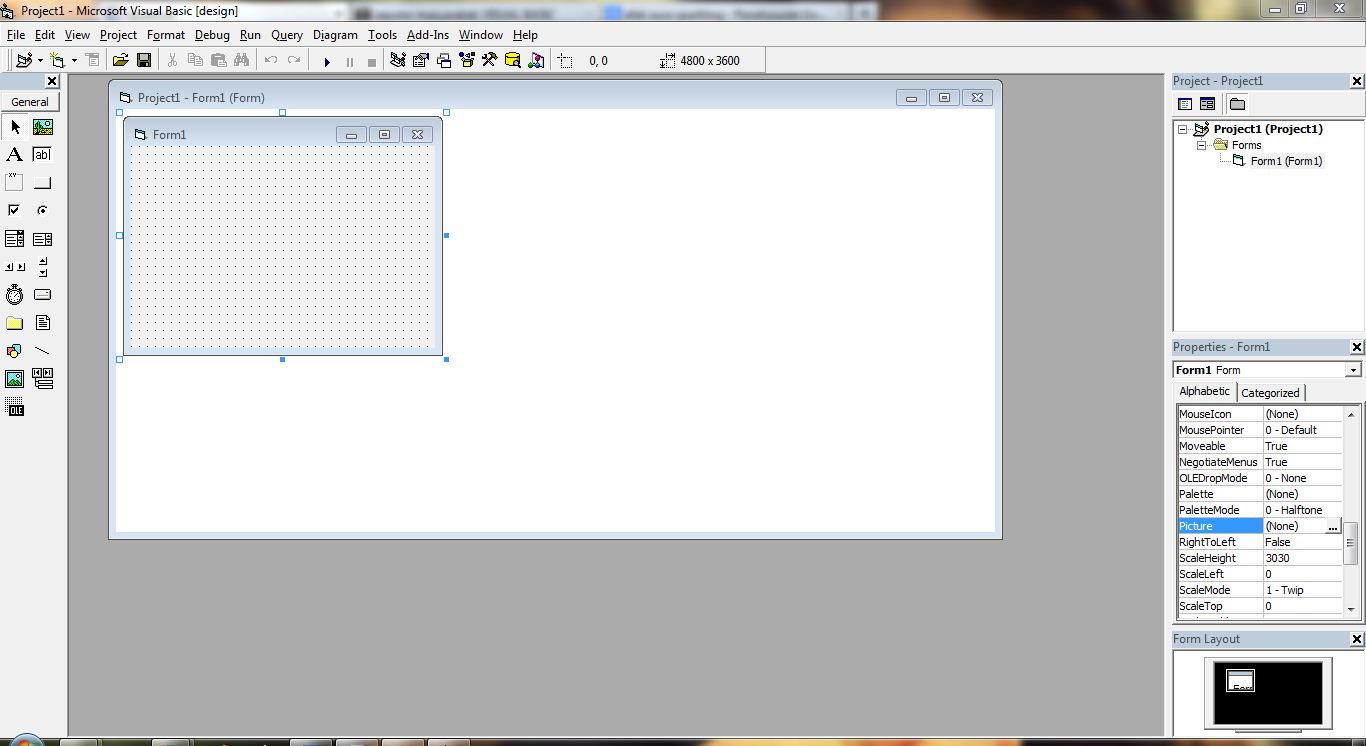Select the horizontal scrollbar control tool
Image resolution: width=1366 pixels, height=746 pixels.
click(15, 267)
